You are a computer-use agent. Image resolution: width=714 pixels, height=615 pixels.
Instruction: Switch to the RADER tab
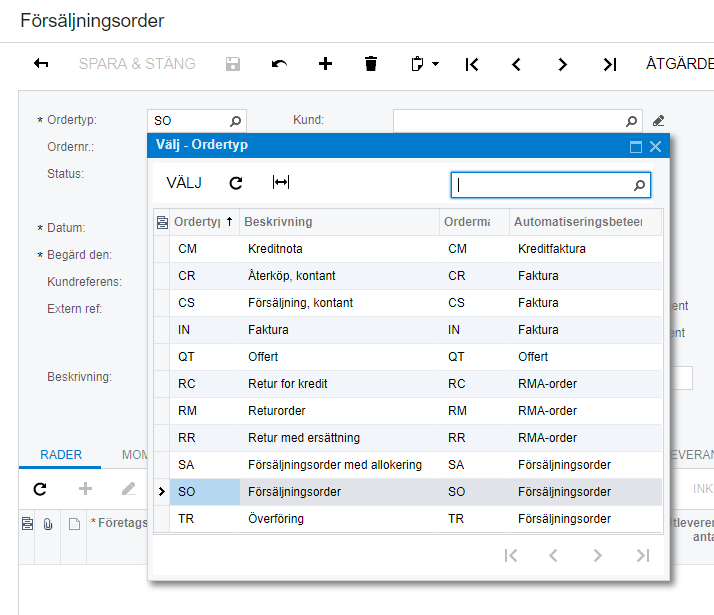[x=60, y=454]
